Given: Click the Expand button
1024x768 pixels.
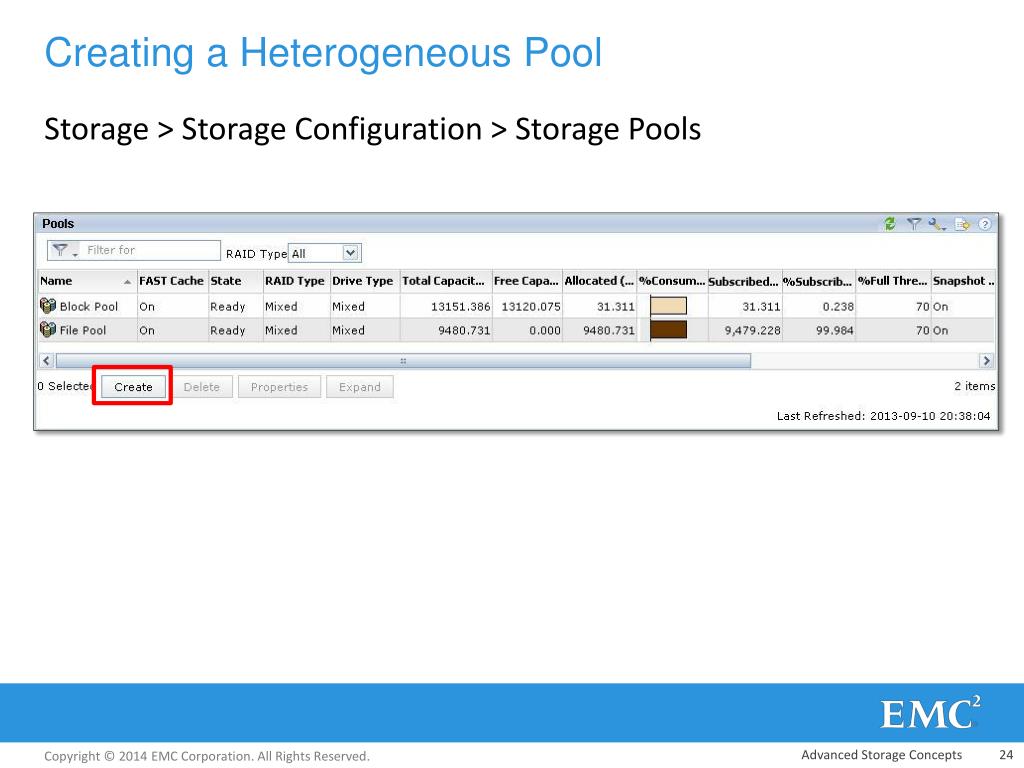Looking at the screenshot, I should (x=359, y=387).
